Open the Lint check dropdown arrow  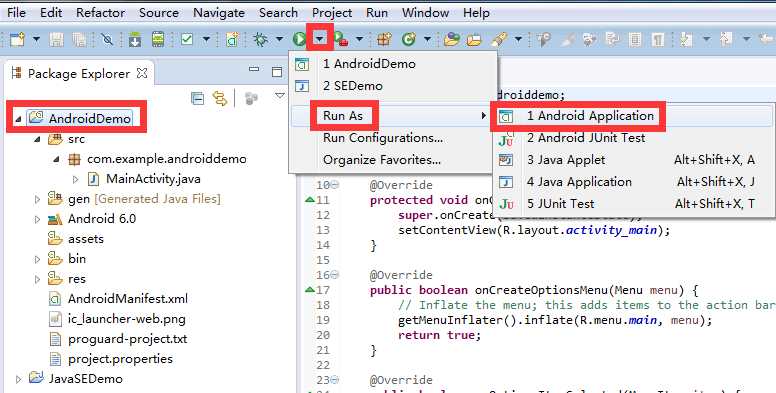206,39
